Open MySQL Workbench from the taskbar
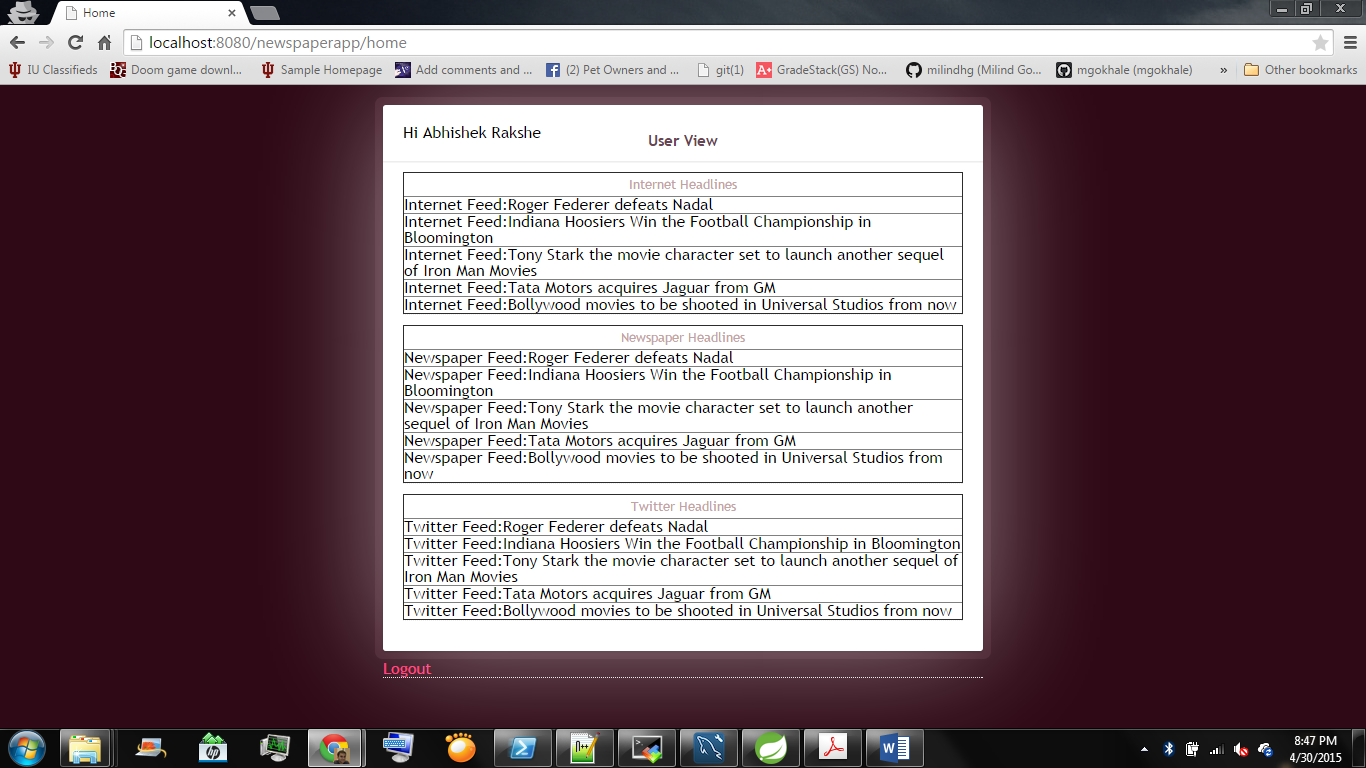 709,748
